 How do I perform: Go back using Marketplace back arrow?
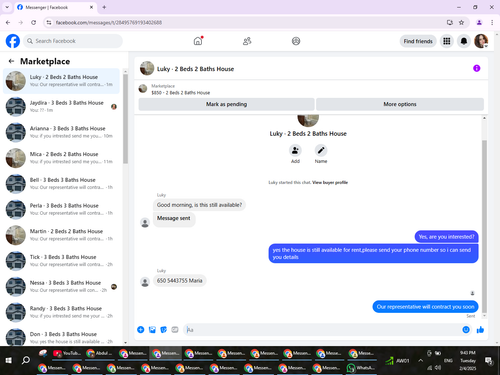point(11,61)
